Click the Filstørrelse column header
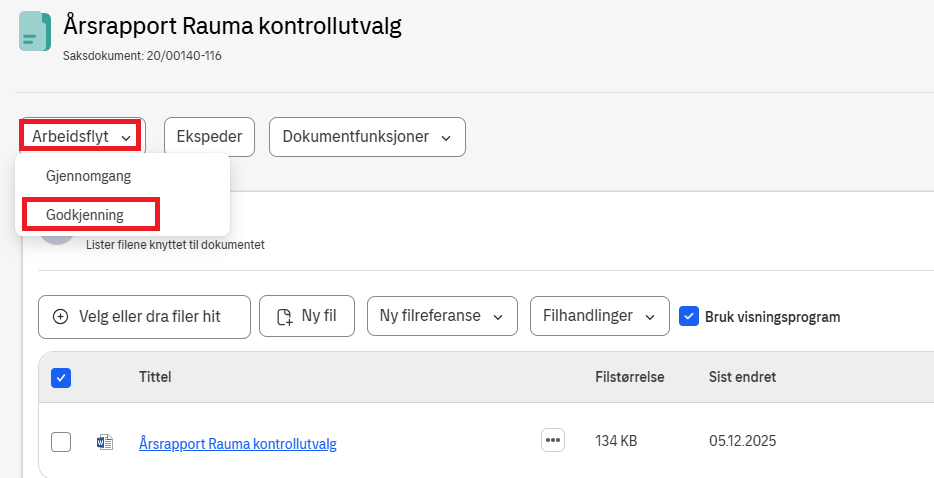 pyautogui.click(x=629, y=377)
